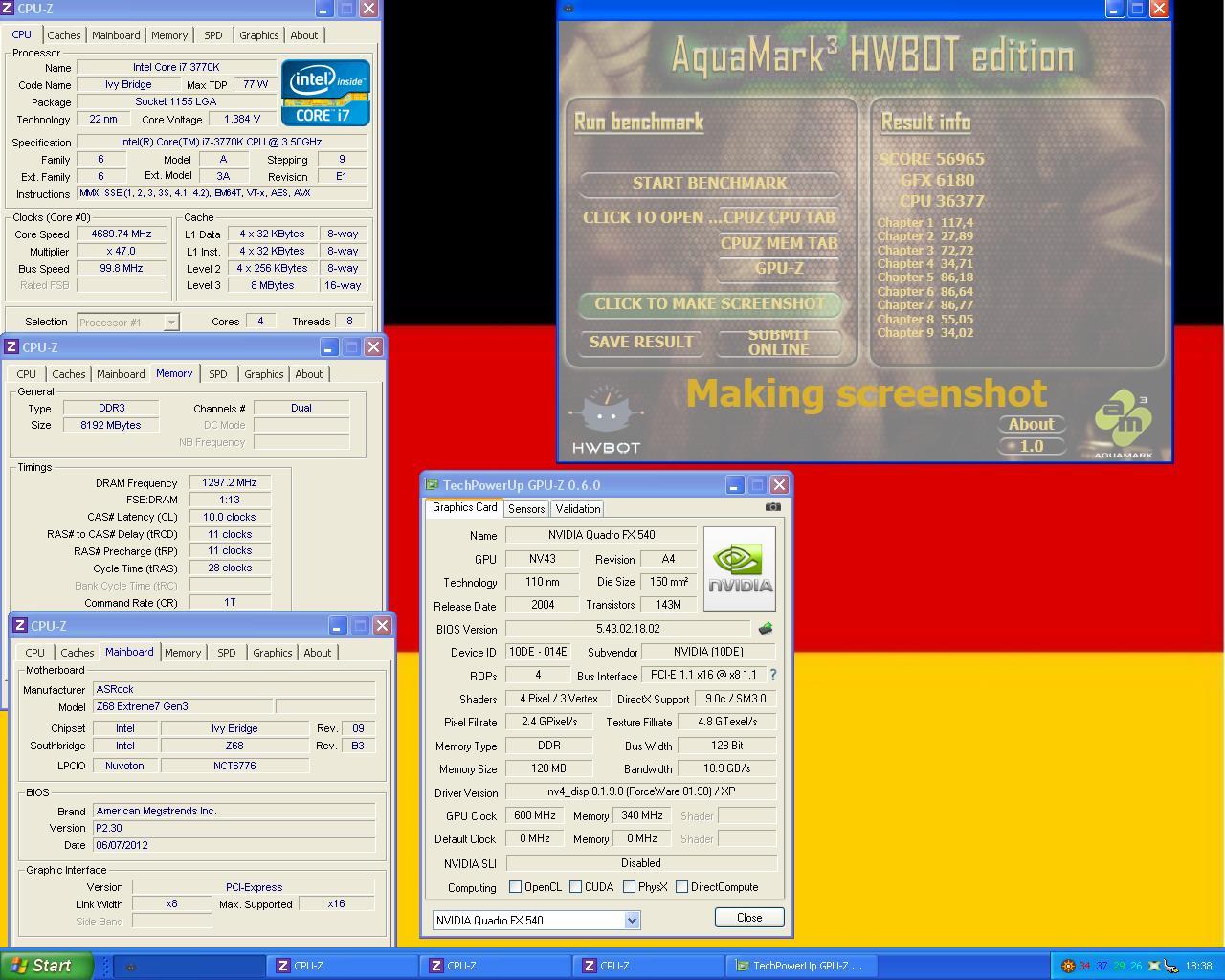The image size is (1225, 980).
Task: Toggle the CUDA checkbox
Action: pyautogui.click(x=576, y=887)
